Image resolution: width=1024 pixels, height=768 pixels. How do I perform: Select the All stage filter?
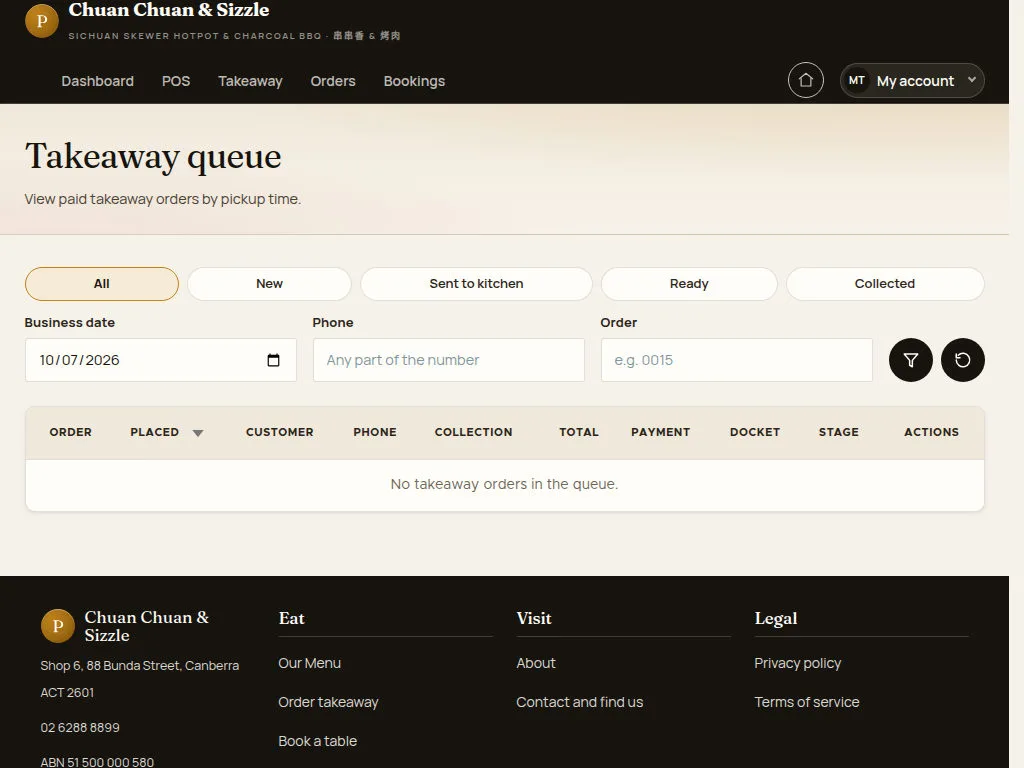[x=102, y=283]
